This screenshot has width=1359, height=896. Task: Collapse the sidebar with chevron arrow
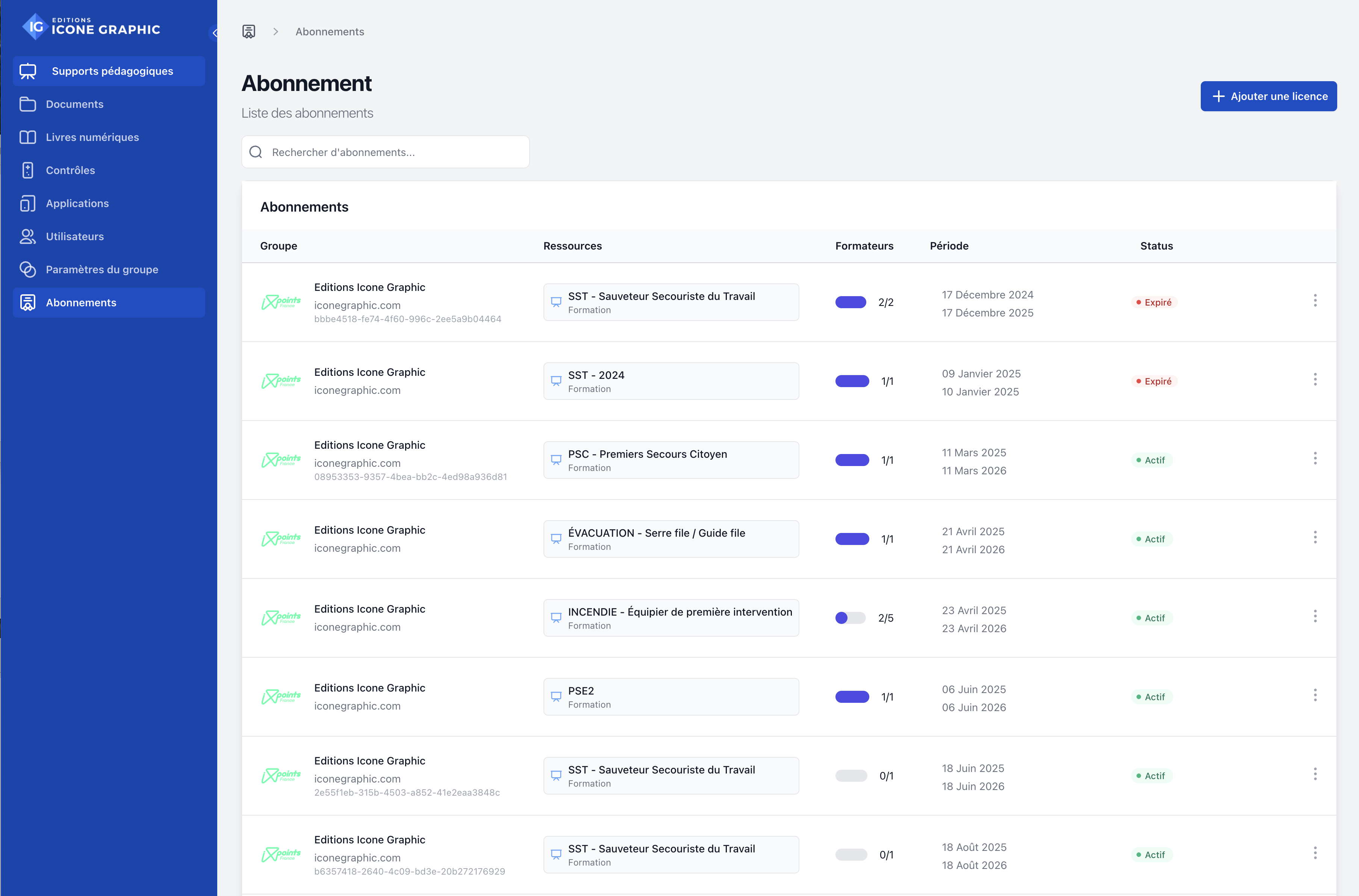[214, 33]
